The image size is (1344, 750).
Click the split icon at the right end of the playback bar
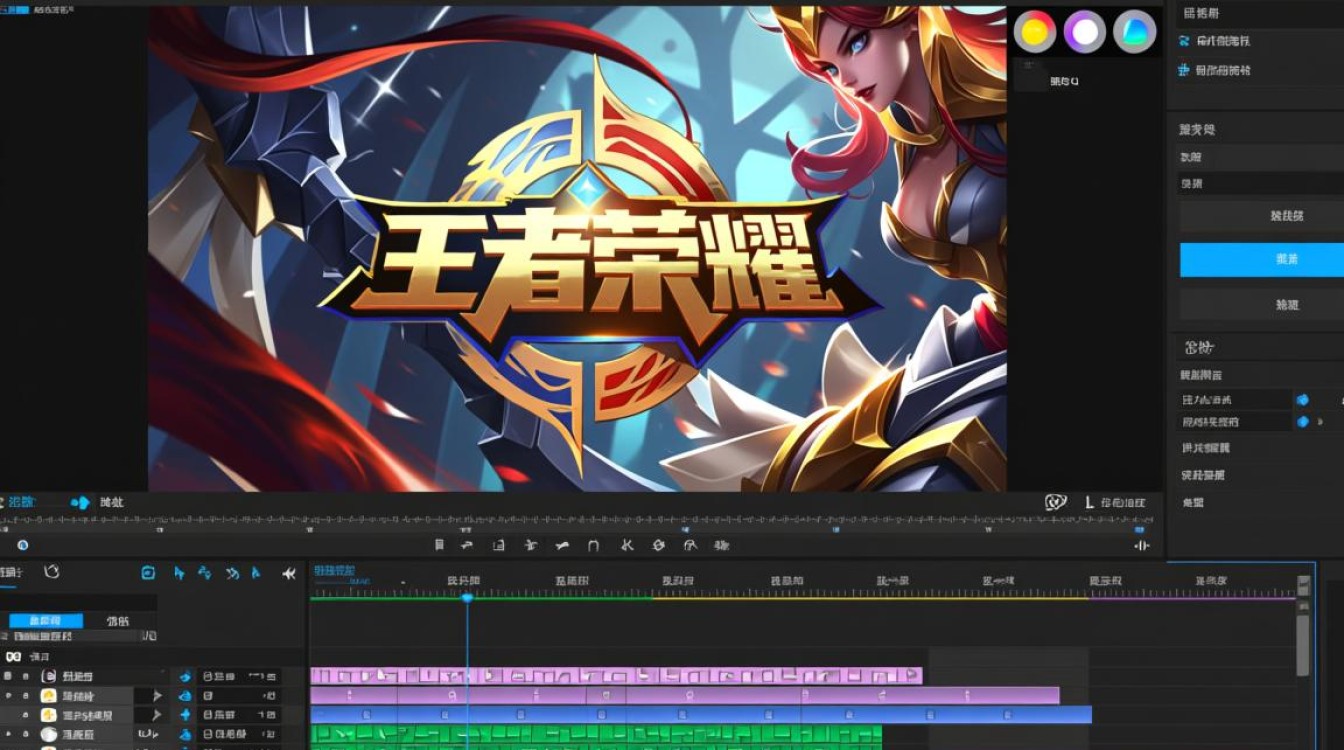(x=1141, y=546)
